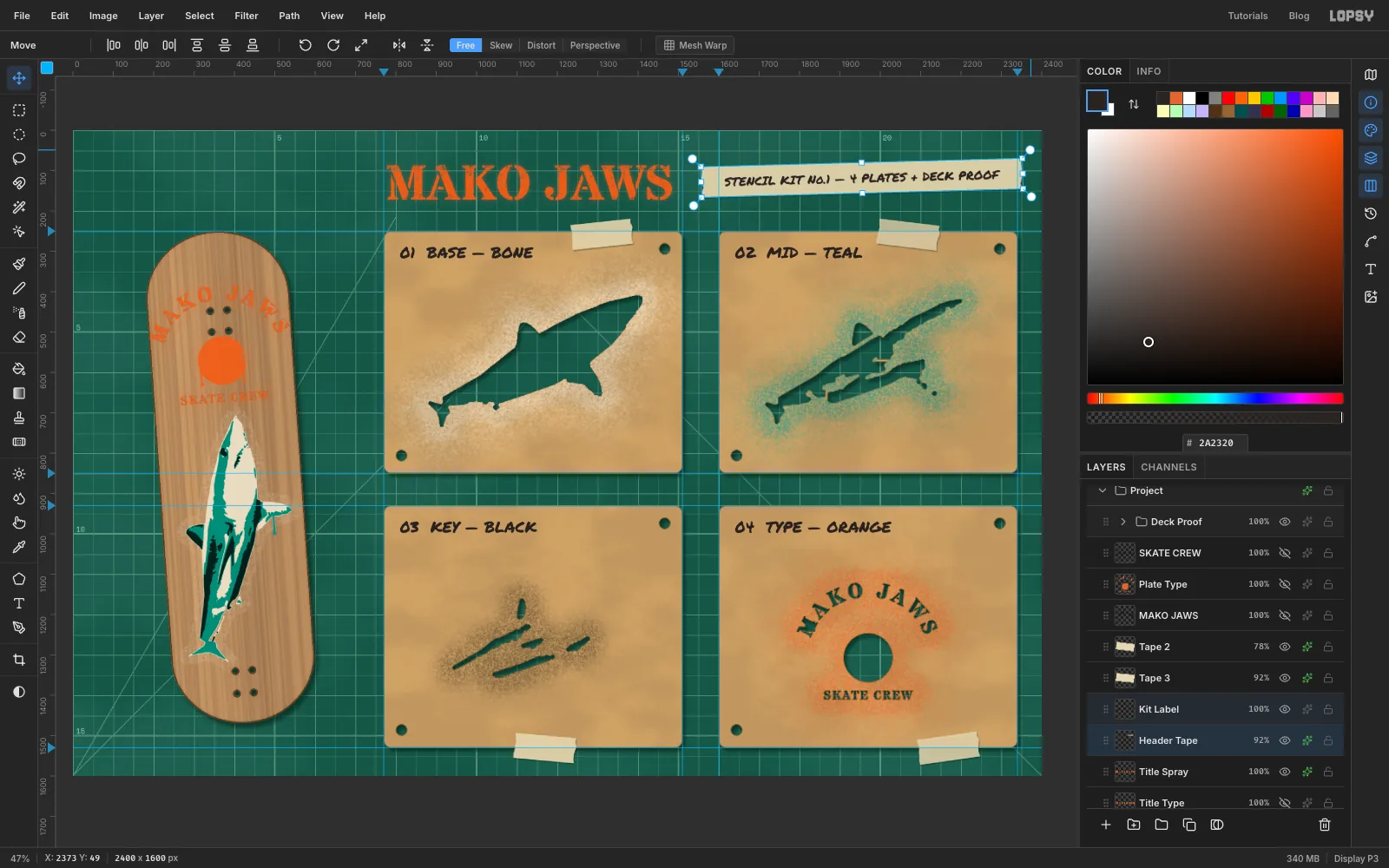The width and height of the screenshot is (1389, 868).
Task: Switch to the Channels tab
Action: (1168, 467)
